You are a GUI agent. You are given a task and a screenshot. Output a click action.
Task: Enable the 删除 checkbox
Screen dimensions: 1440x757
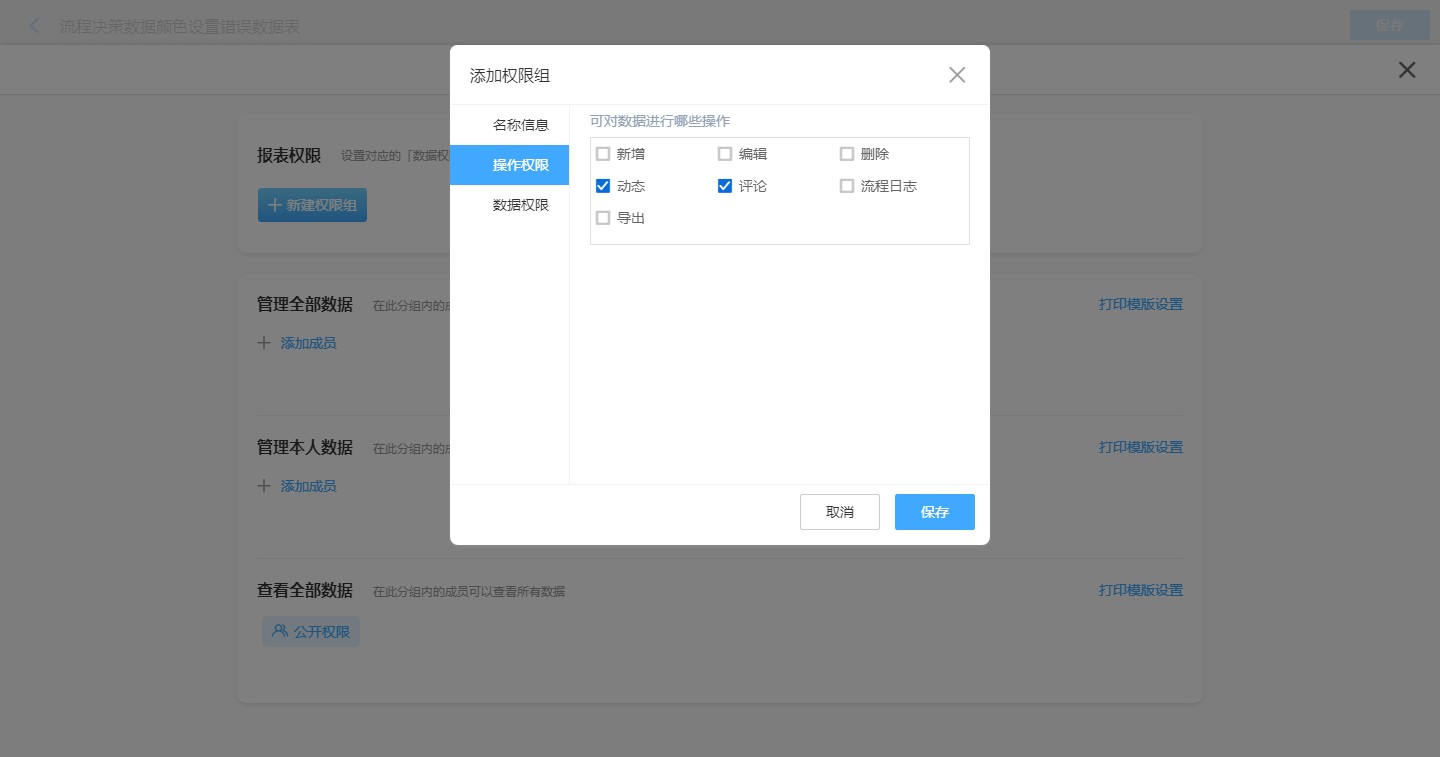click(x=847, y=154)
